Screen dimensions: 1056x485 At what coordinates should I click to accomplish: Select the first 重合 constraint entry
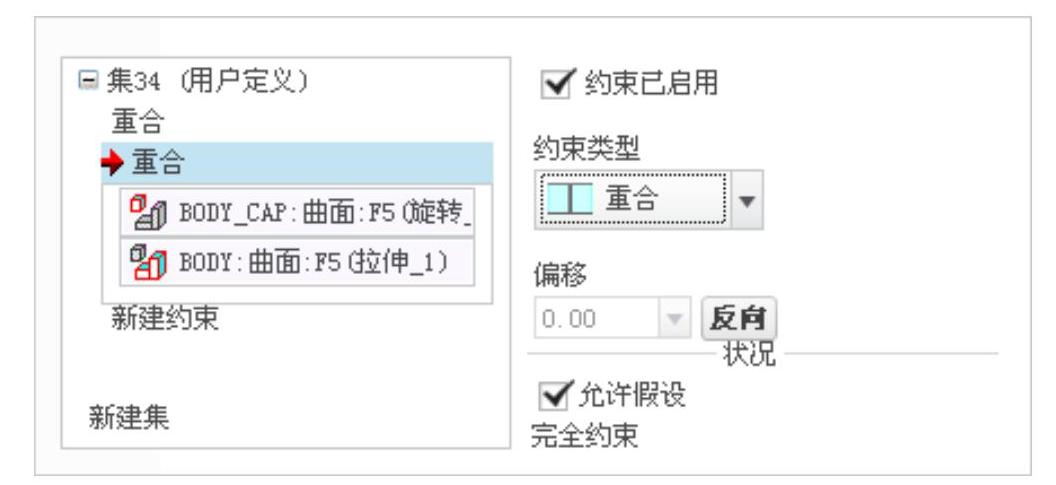(138, 123)
